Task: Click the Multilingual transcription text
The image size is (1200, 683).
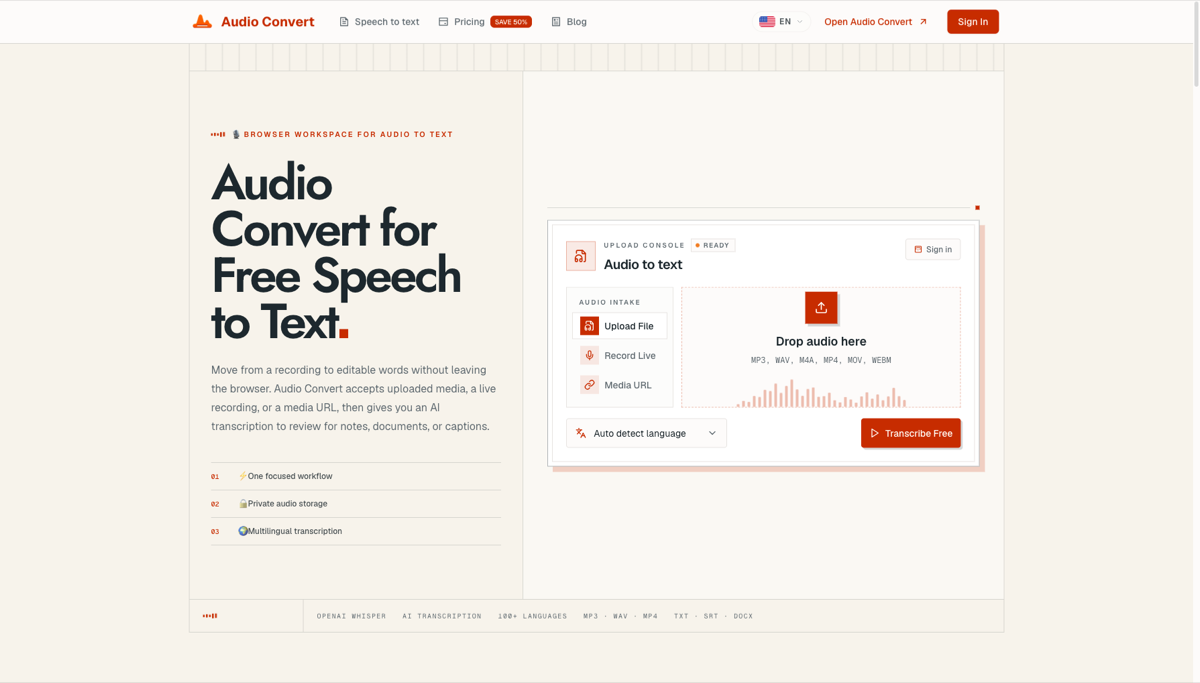Action: 295,531
